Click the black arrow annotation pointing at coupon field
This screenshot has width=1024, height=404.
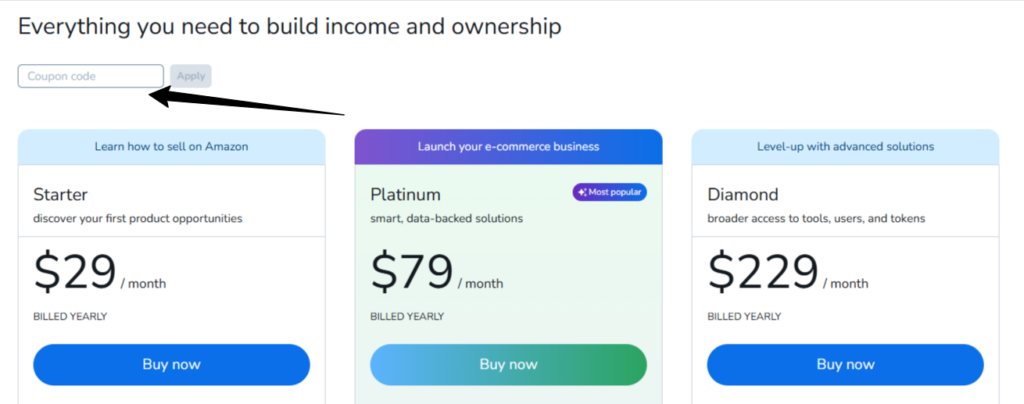point(247,103)
